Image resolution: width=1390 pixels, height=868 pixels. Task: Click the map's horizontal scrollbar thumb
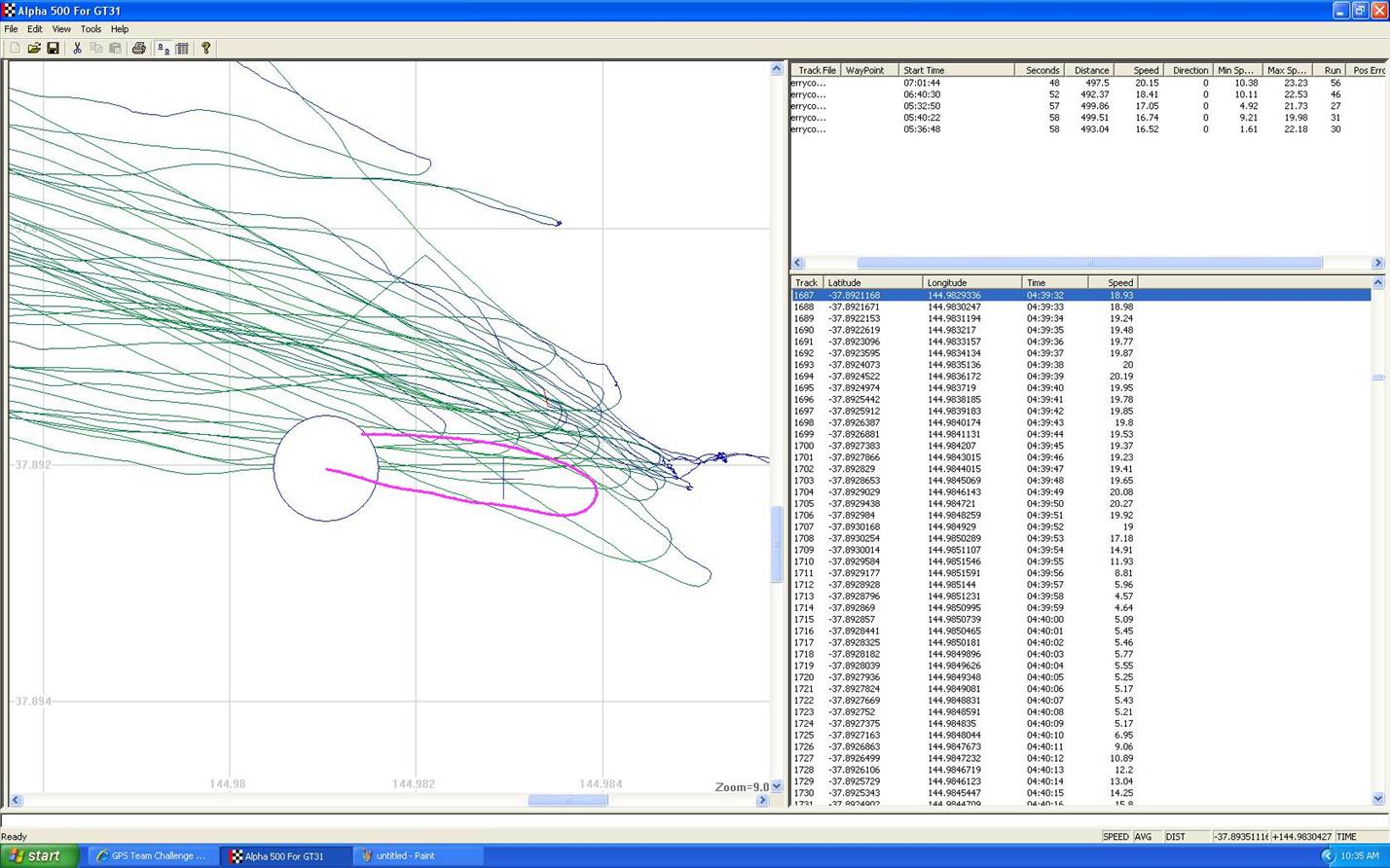point(567,800)
